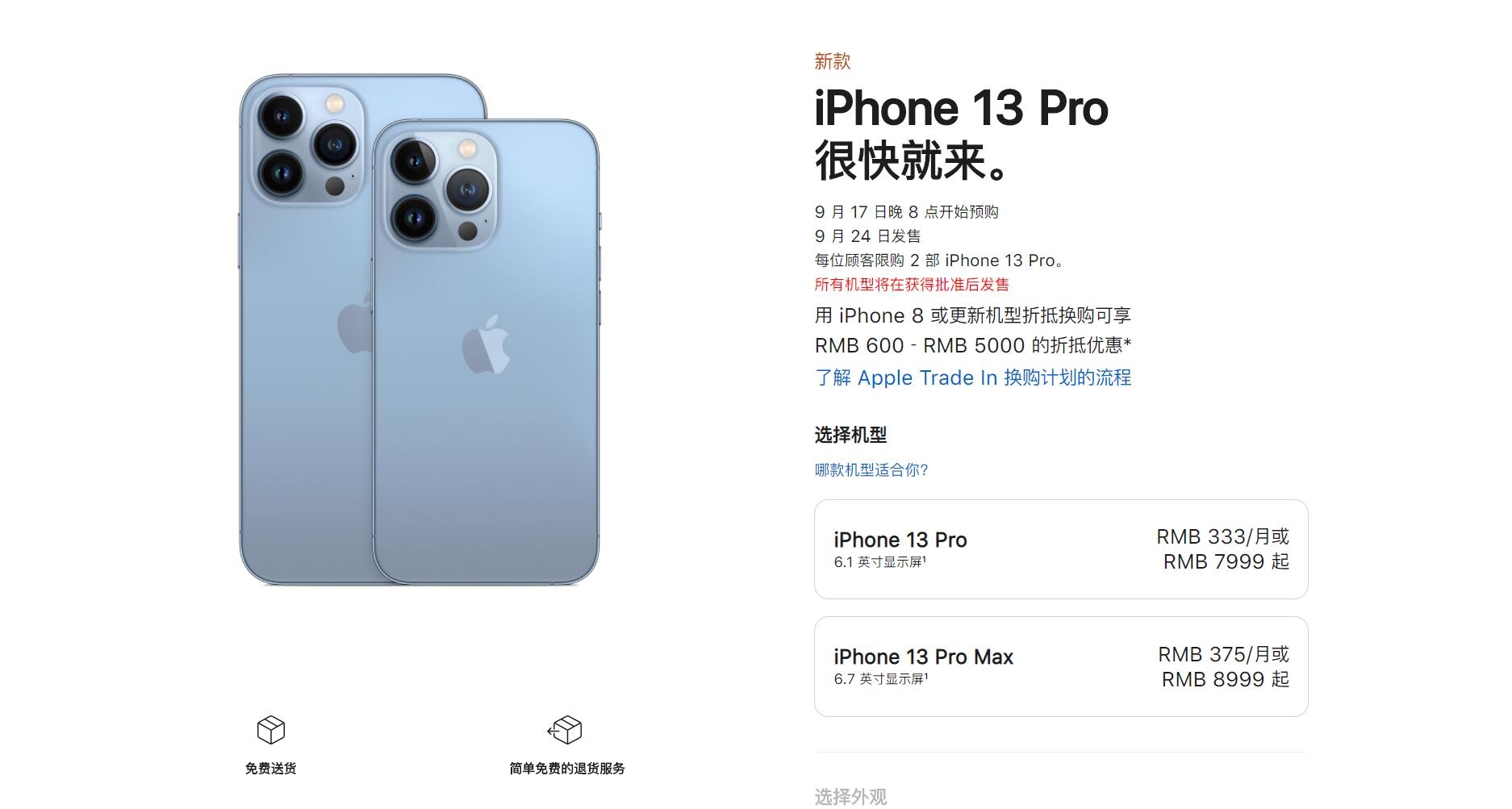
Task: Open the '哪款机型适合你?' help link
Action: 871,469
